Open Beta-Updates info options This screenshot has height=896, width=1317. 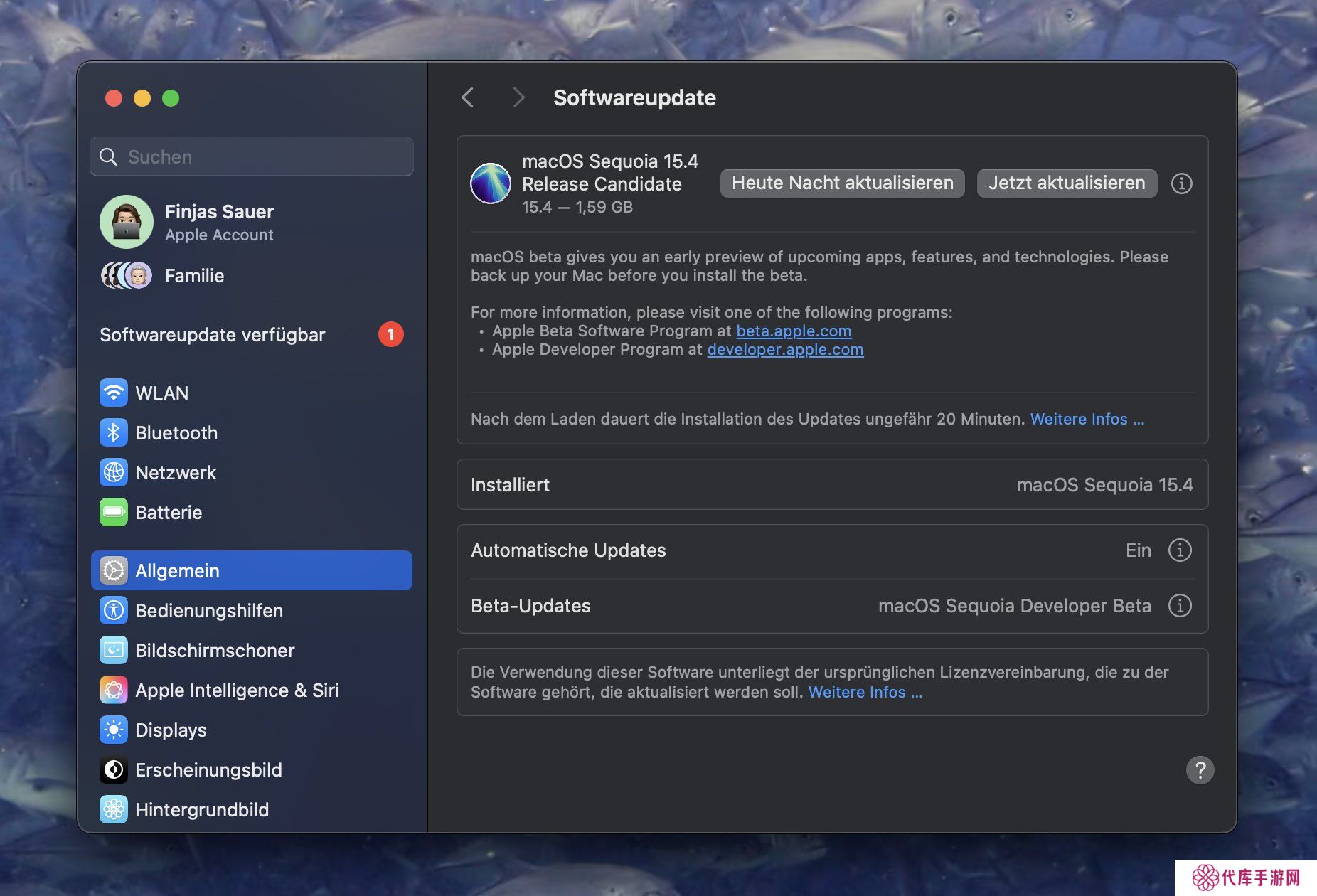click(1180, 605)
